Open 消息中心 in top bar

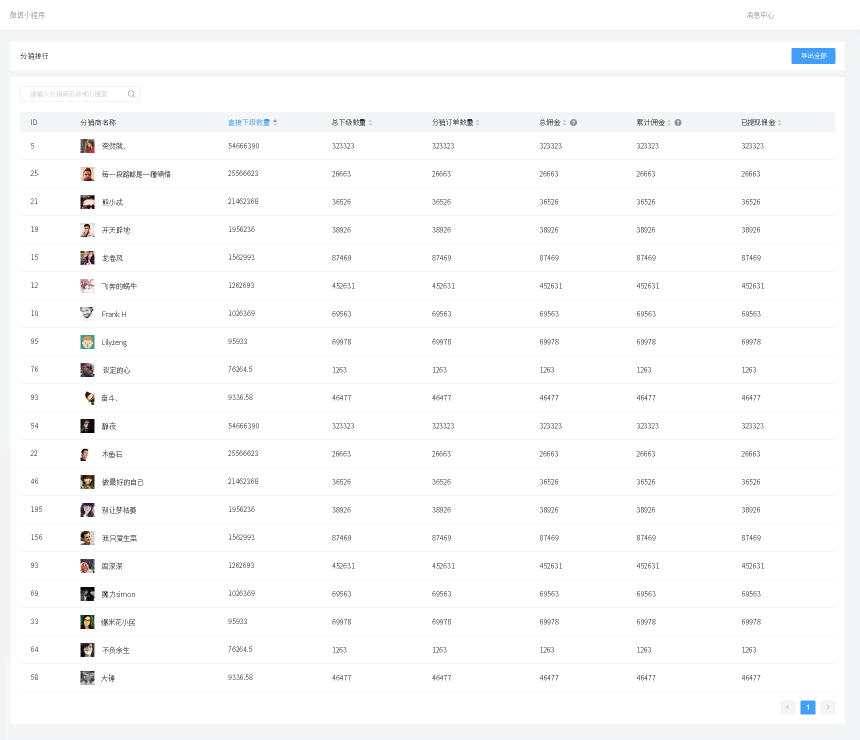click(760, 15)
